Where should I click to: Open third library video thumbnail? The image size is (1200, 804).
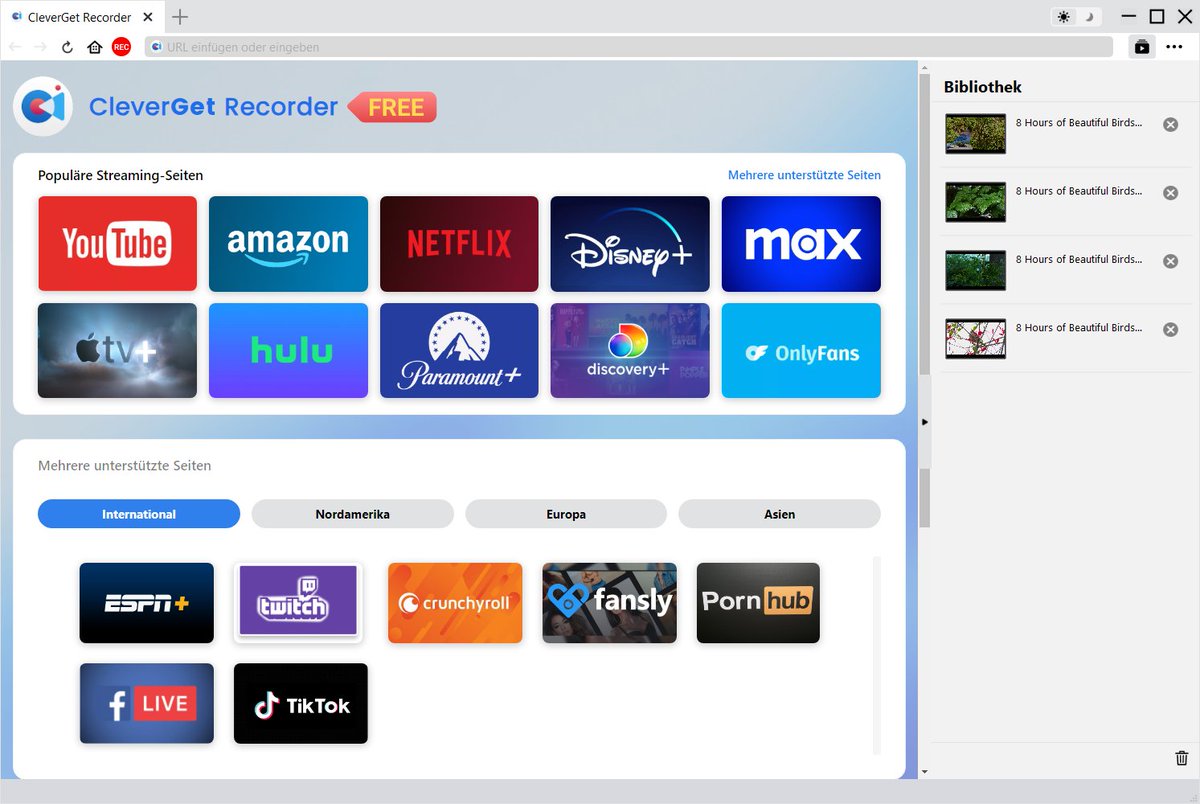(975, 270)
